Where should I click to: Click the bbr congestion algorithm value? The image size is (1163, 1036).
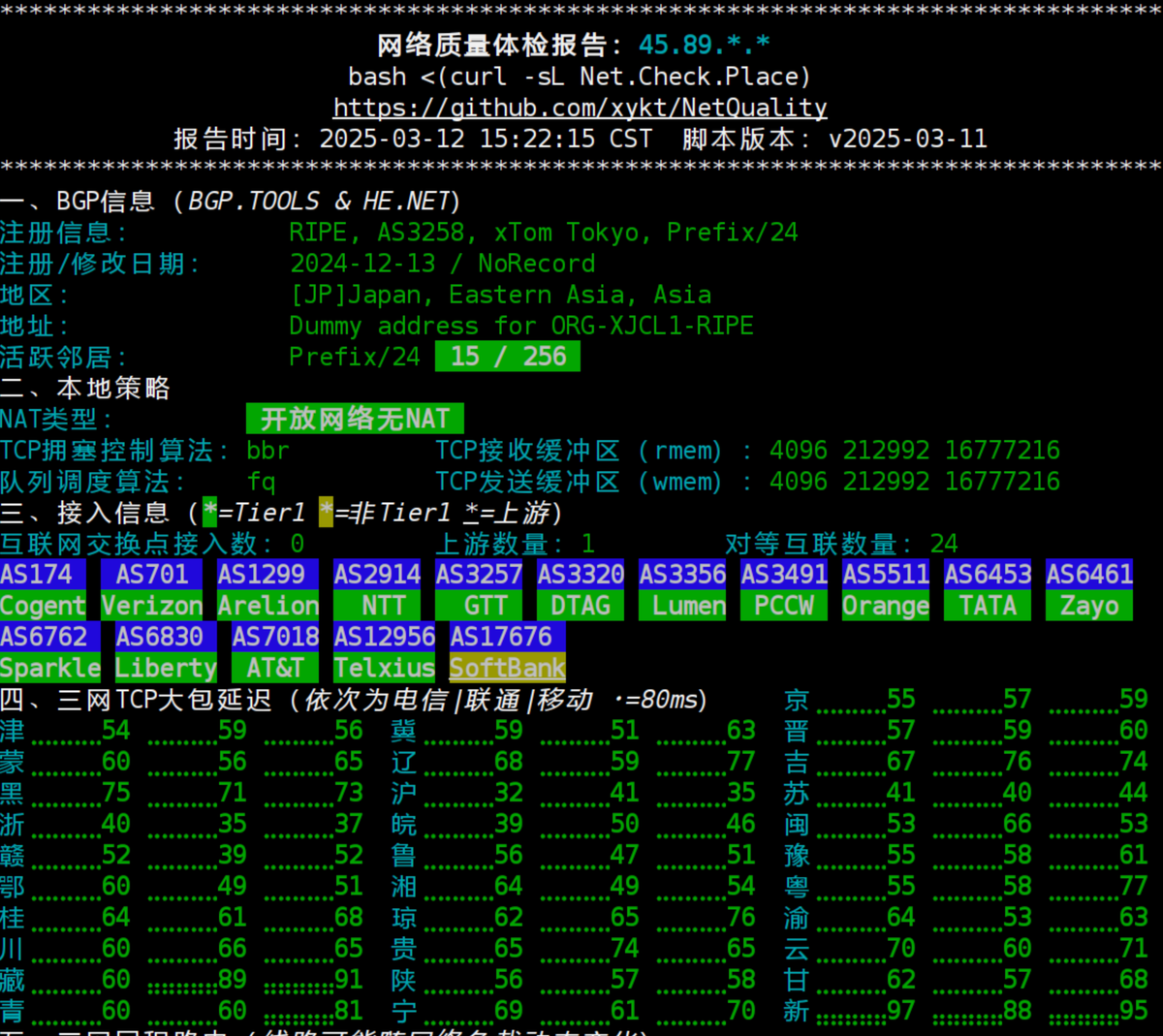point(267,451)
